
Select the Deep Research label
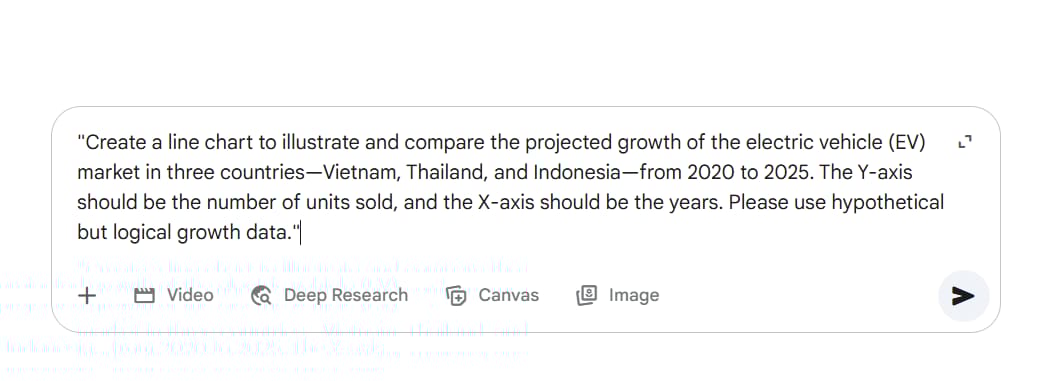pos(346,295)
